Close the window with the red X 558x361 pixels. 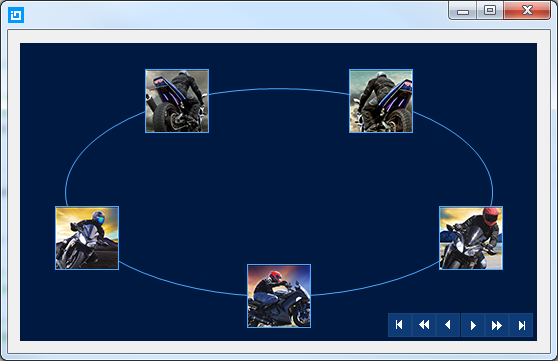(527, 10)
